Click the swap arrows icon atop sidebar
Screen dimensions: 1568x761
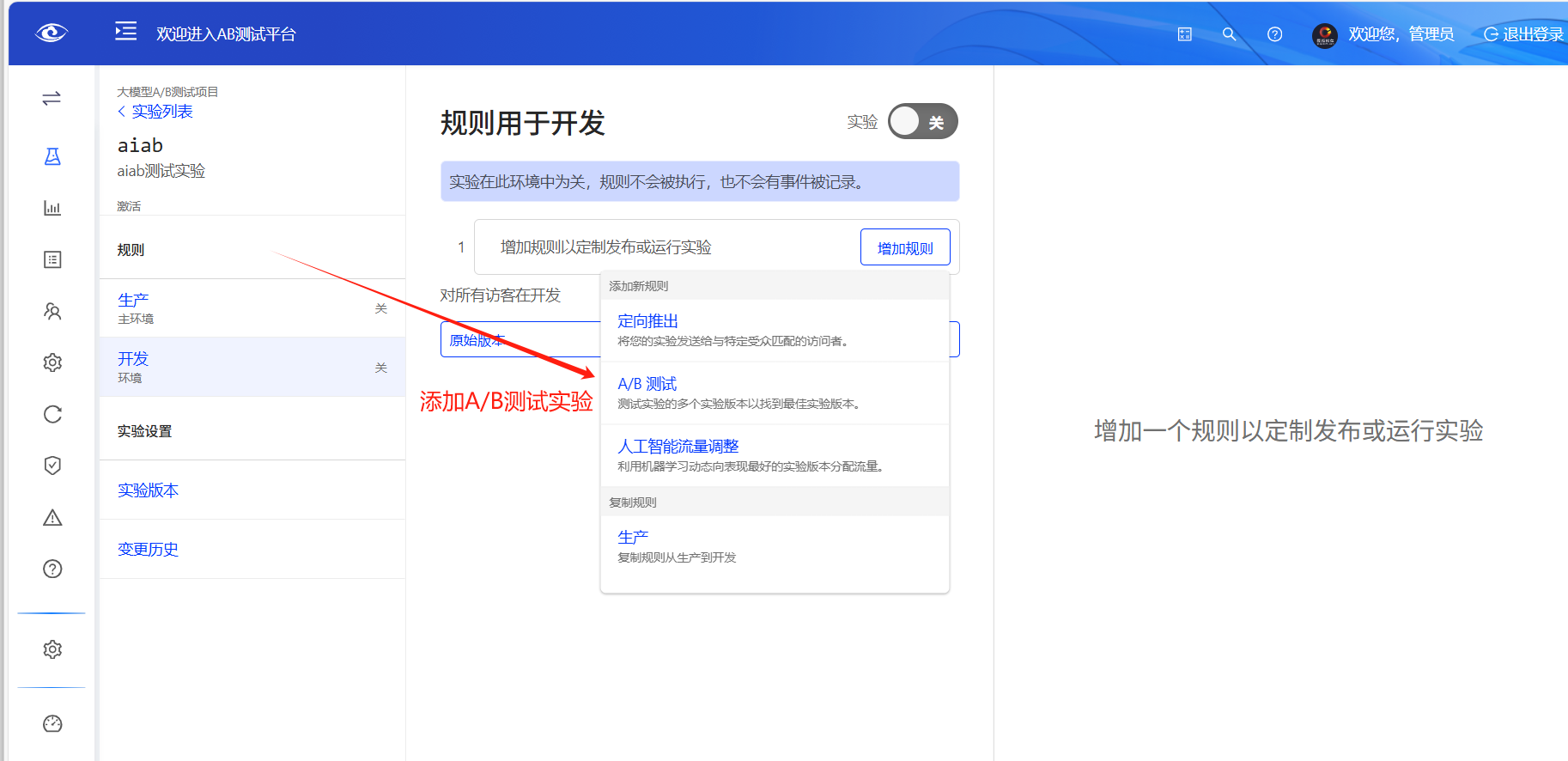click(52, 98)
